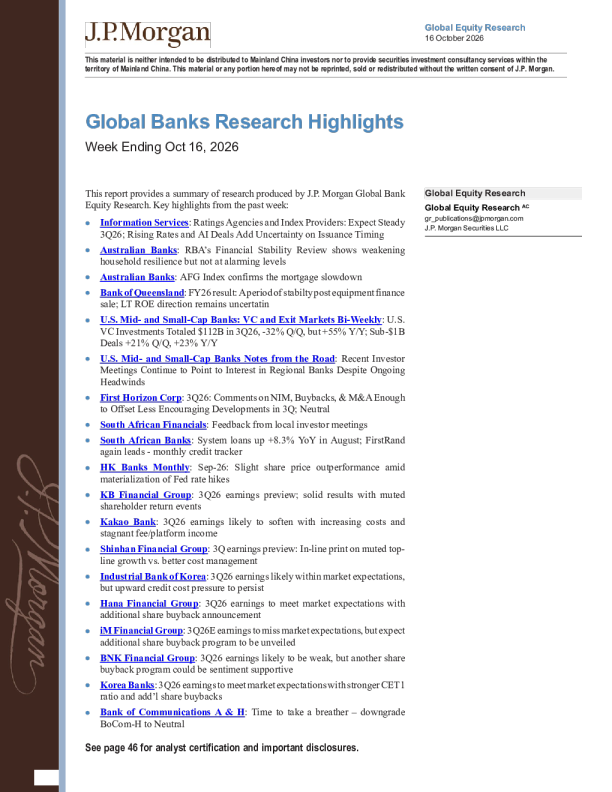Image resolution: width=612 pixels, height=792 pixels.
Task: Follow the Hana Financial Group link
Action: 149,604
